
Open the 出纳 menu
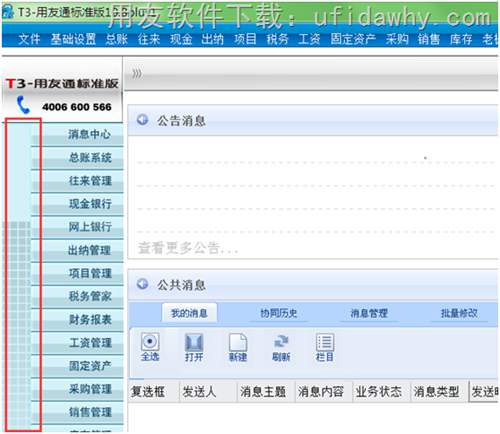[212, 39]
